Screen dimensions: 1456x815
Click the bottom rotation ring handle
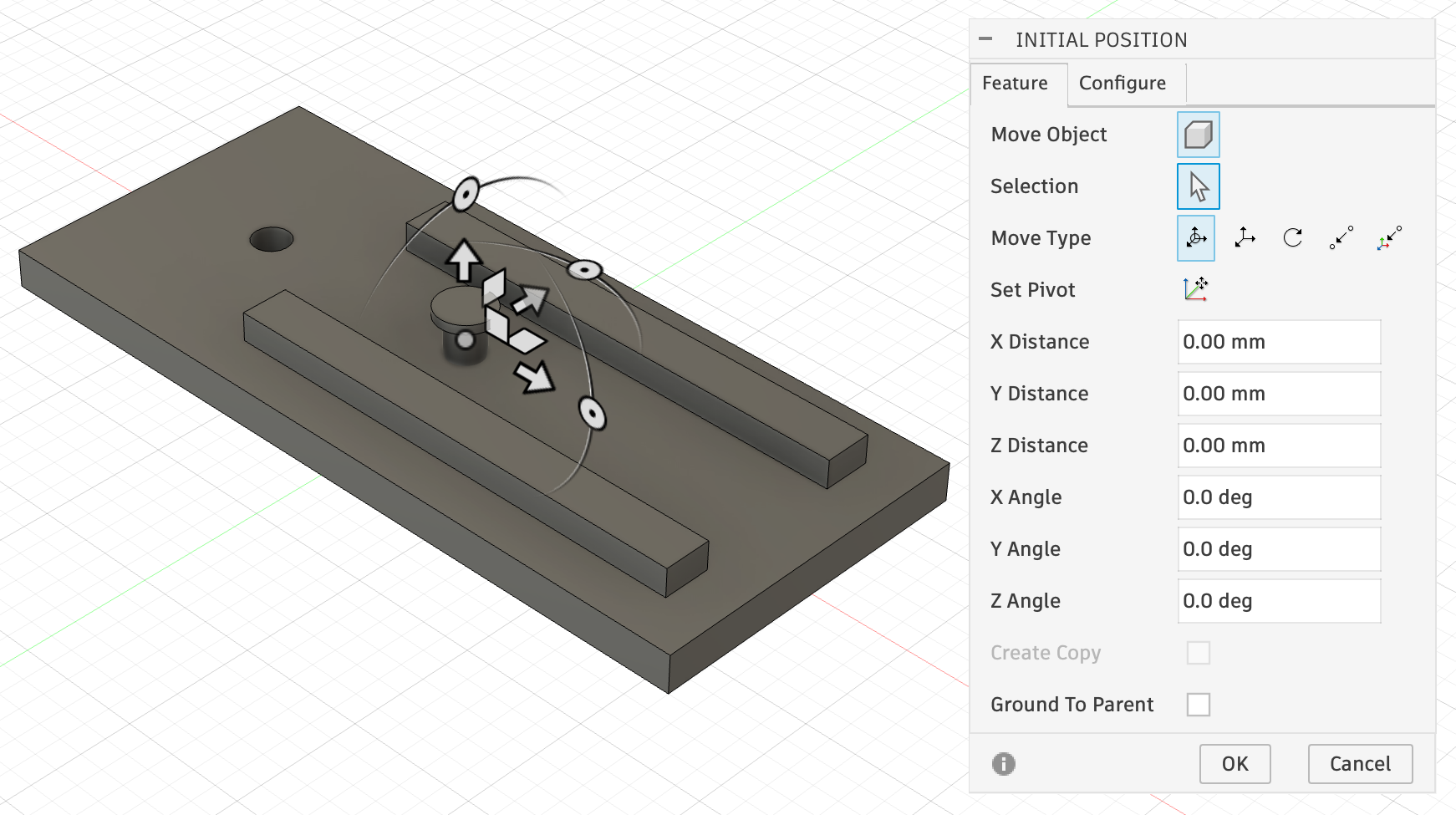point(593,414)
